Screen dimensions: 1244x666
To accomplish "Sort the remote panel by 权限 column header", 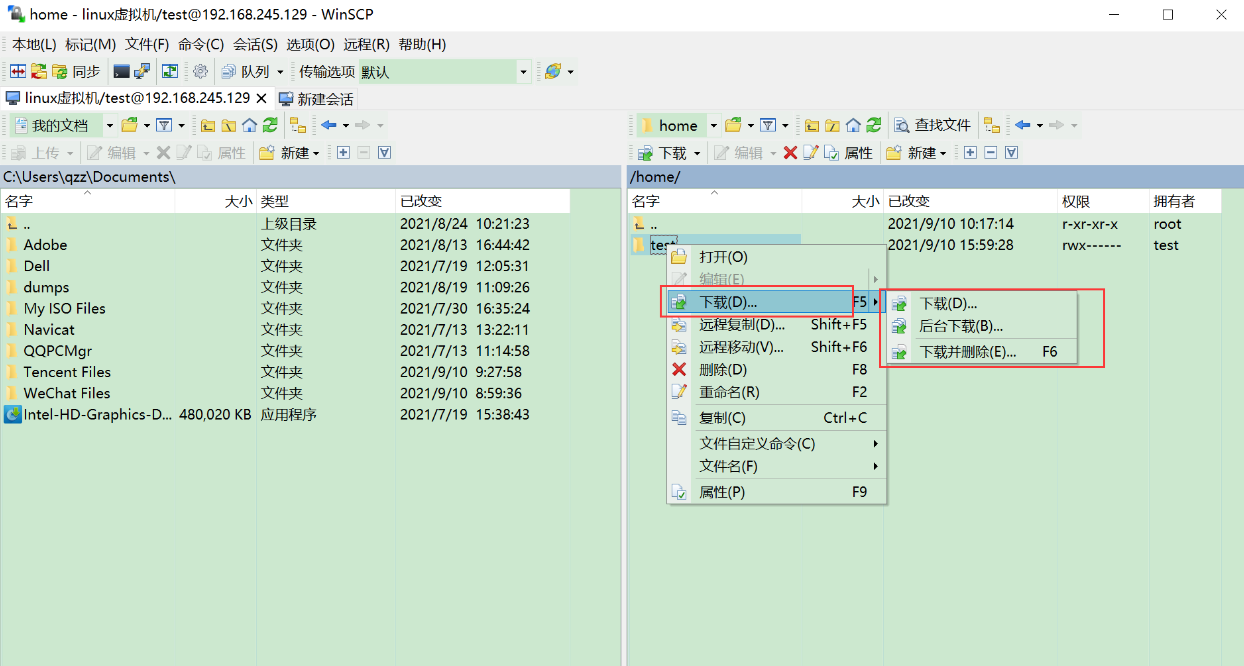I will [1103, 201].
